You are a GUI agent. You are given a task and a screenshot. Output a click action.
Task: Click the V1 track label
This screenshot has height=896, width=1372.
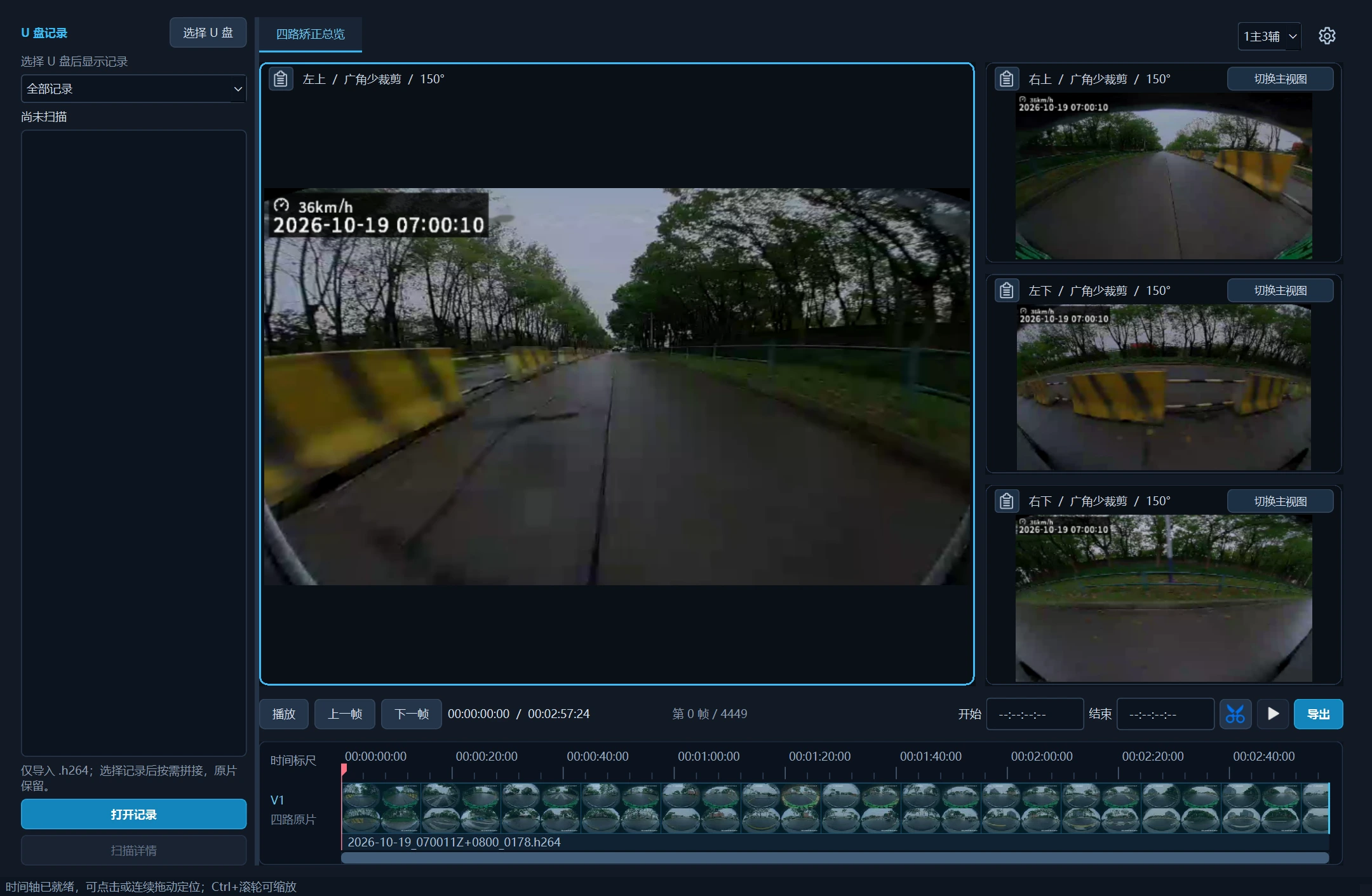[x=278, y=800]
